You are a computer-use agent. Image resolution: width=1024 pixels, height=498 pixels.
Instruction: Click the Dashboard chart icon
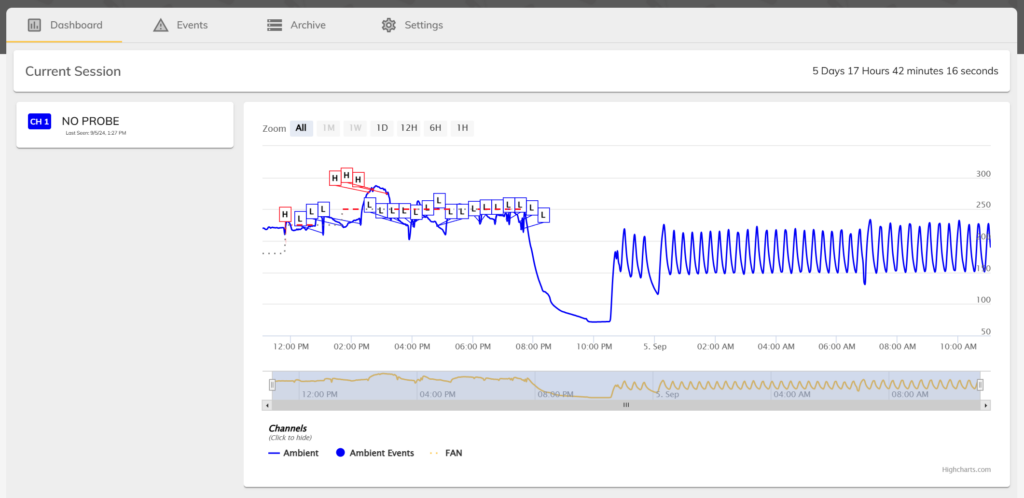point(34,25)
